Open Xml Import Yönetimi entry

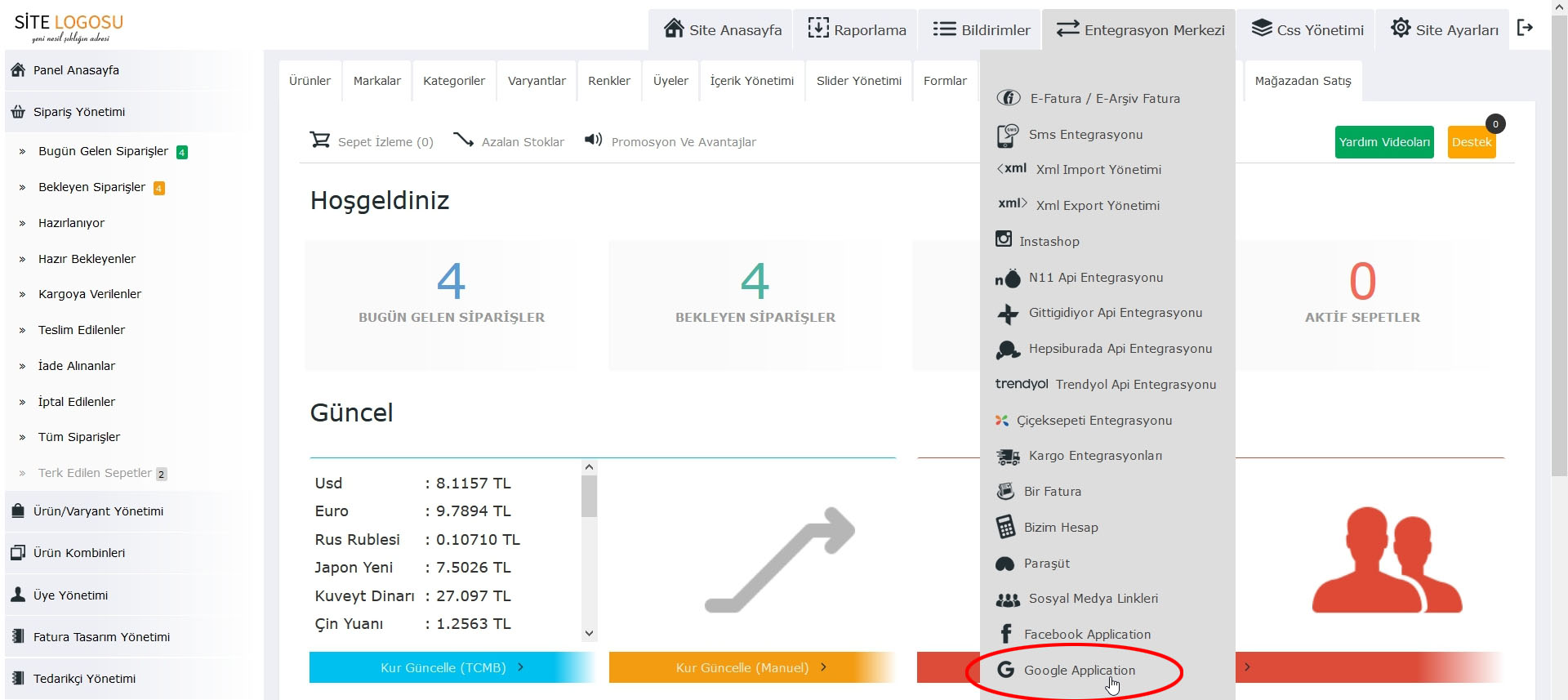point(1098,170)
